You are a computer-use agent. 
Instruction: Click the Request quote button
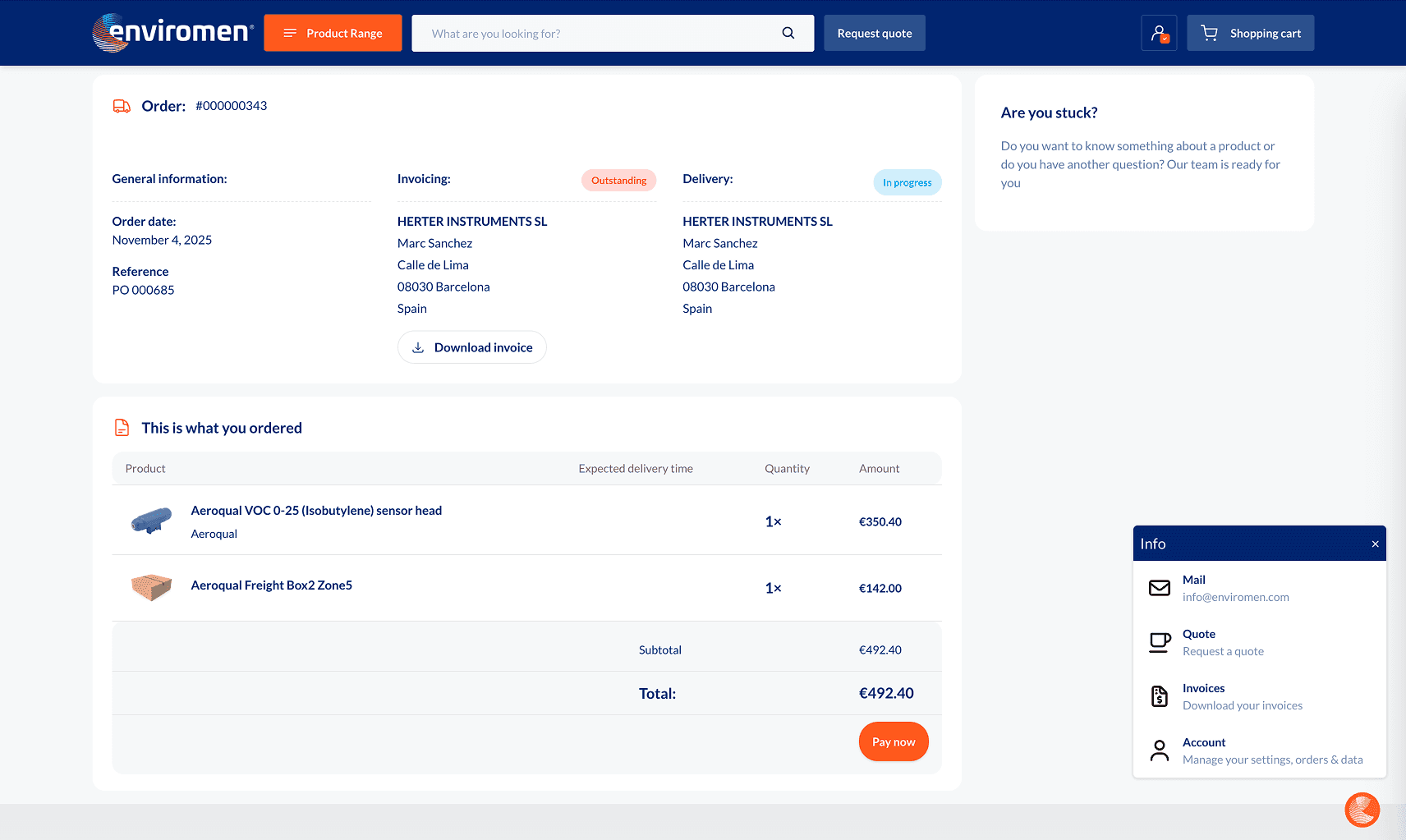[875, 33]
